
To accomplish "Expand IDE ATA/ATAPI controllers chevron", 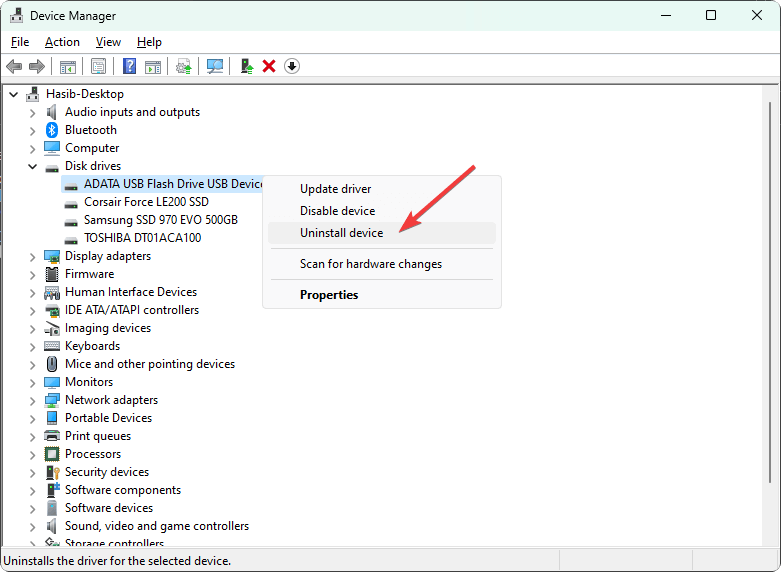I will click(32, 310).
